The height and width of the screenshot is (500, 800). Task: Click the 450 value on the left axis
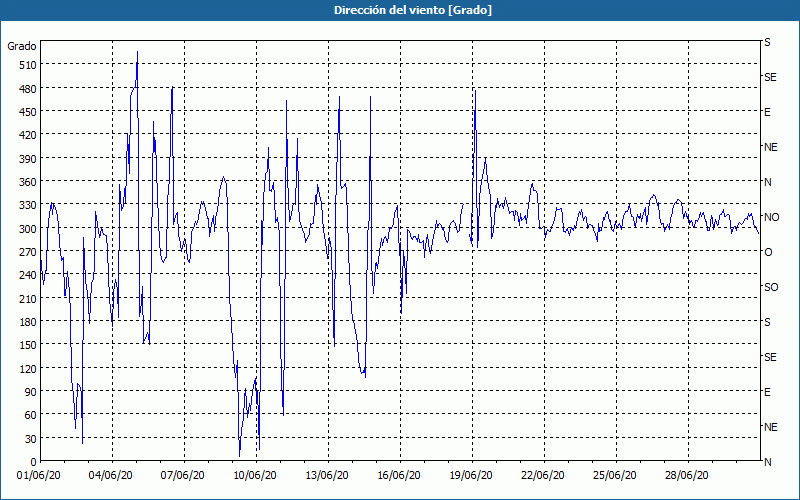(28, 112)
